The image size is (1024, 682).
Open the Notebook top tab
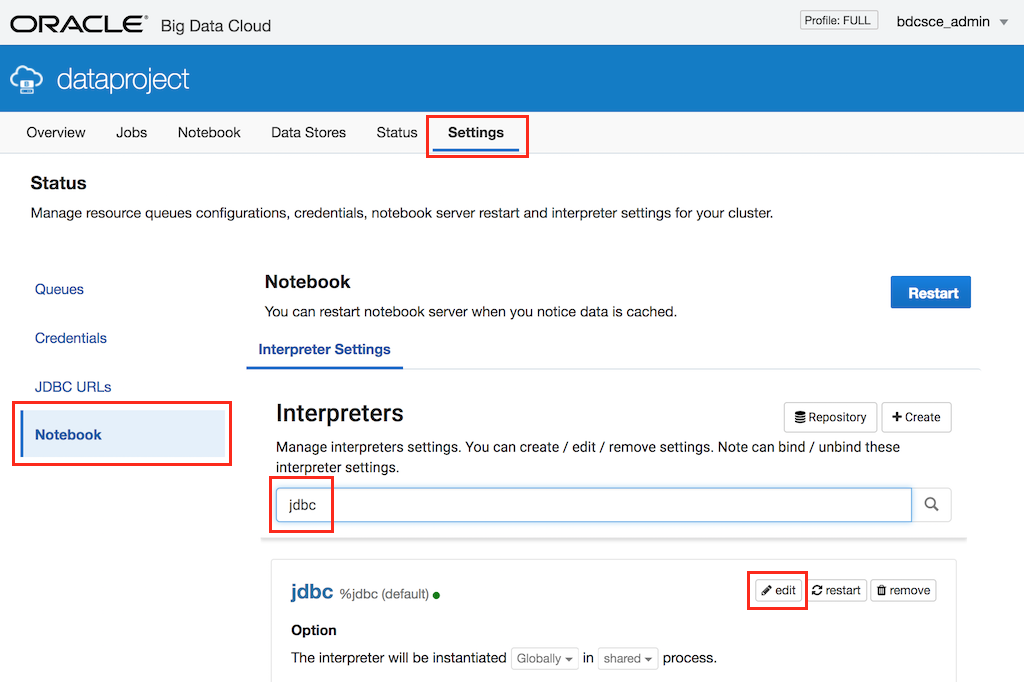pos(209,133)
